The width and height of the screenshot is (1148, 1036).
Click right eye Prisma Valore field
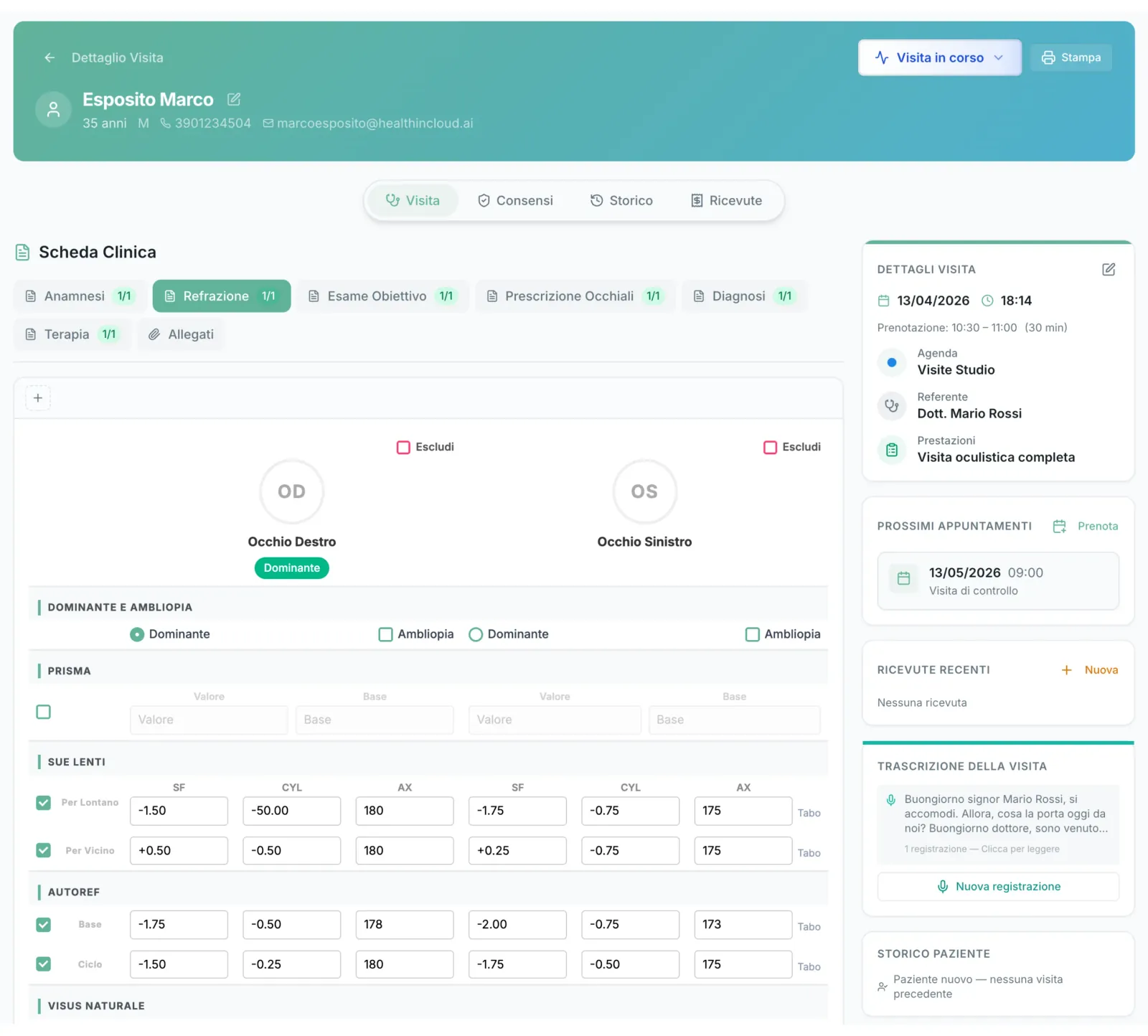[x=209, y=720]
